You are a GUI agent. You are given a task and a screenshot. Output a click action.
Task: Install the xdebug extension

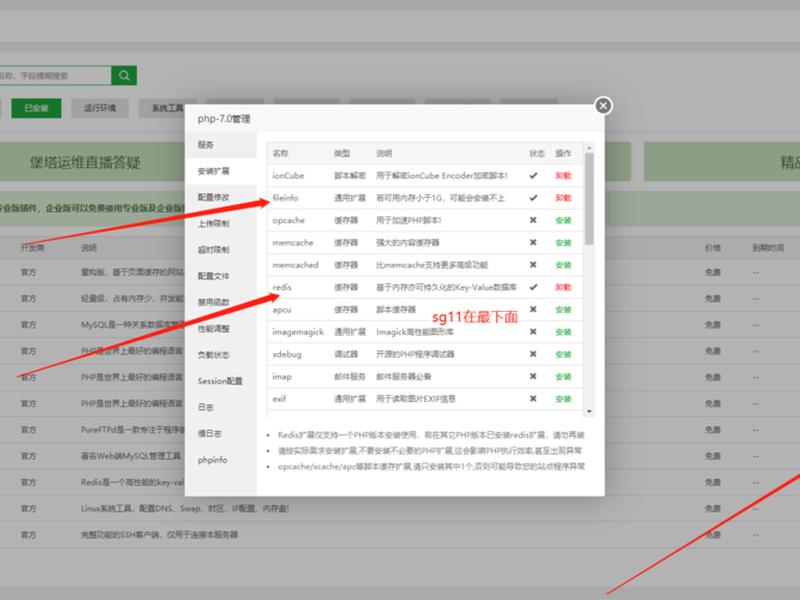point(563,354)
